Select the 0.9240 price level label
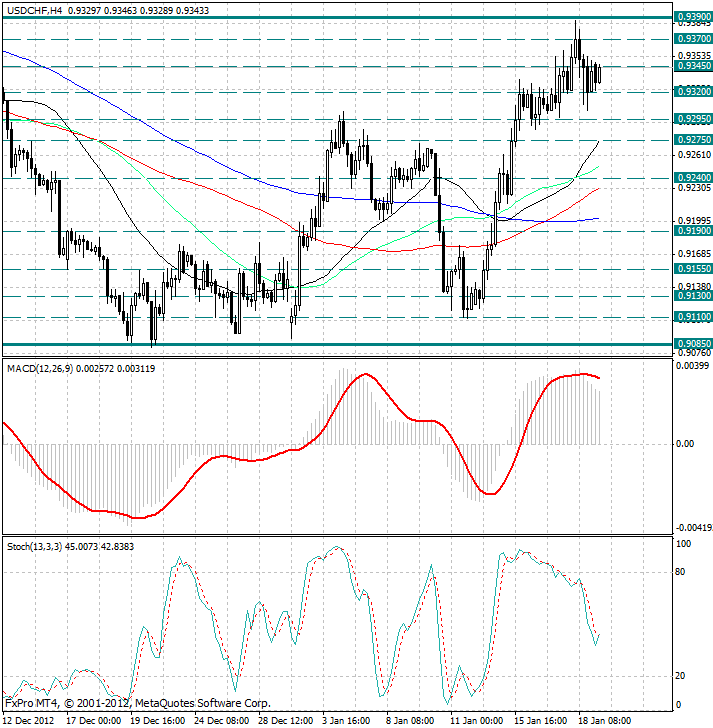Image resolution: width=713 pixels, height=728 pixels. click(x=693, y=177)
